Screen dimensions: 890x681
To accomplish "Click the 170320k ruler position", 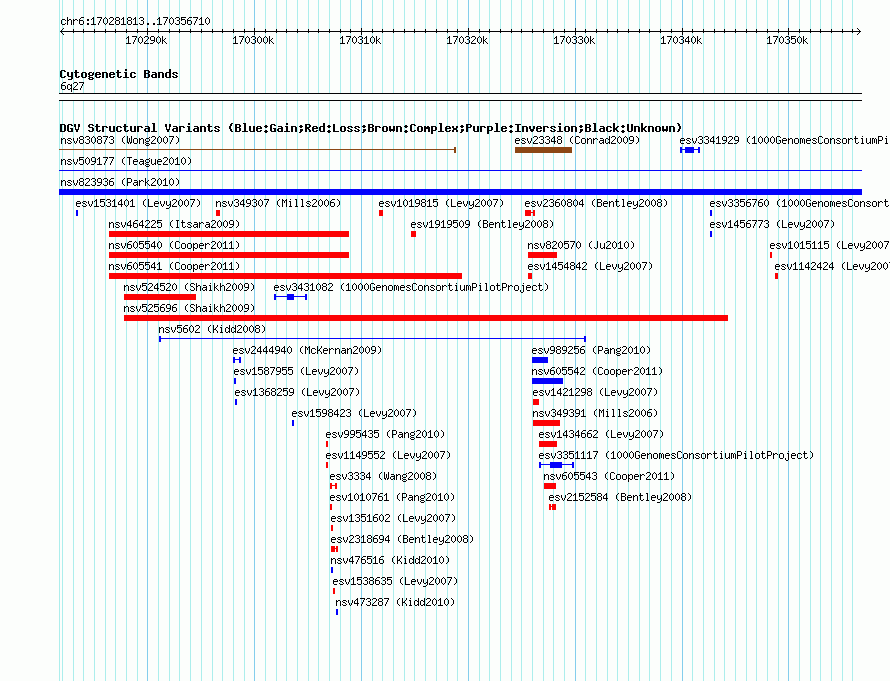I will 467,40.
